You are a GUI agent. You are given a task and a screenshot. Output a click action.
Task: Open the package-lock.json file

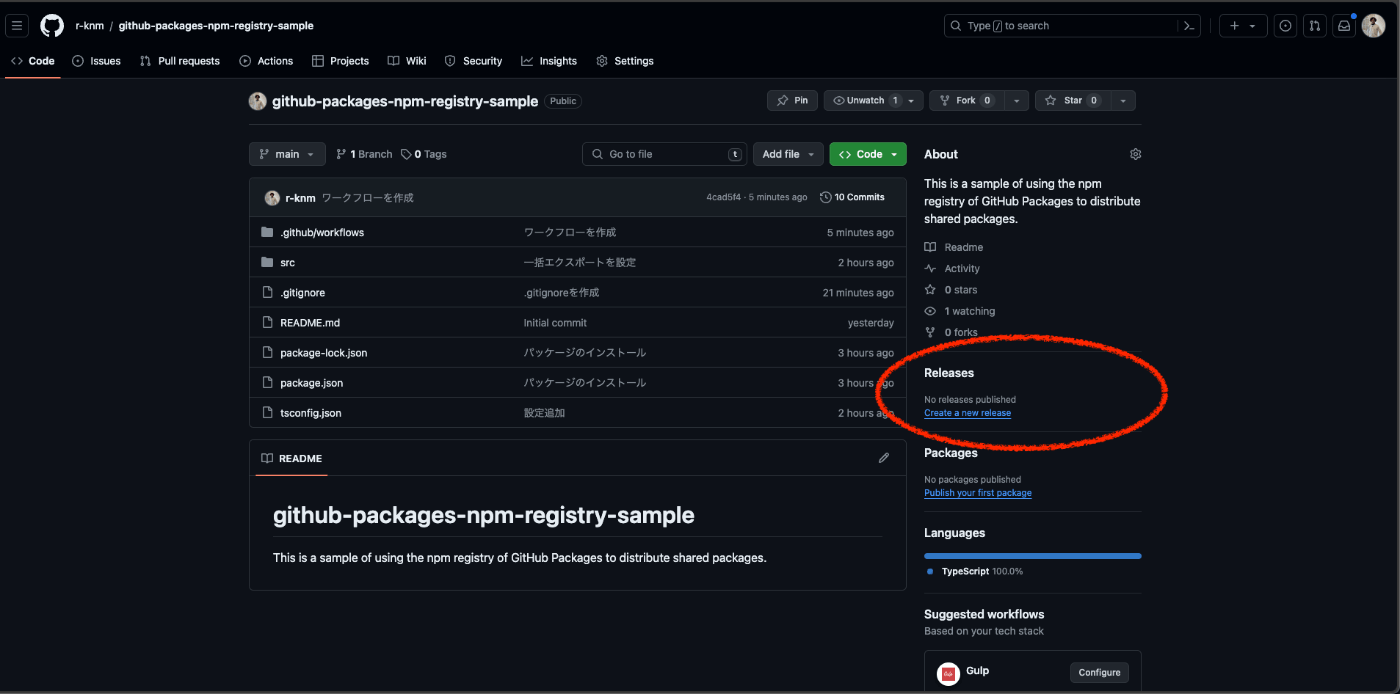323,352
